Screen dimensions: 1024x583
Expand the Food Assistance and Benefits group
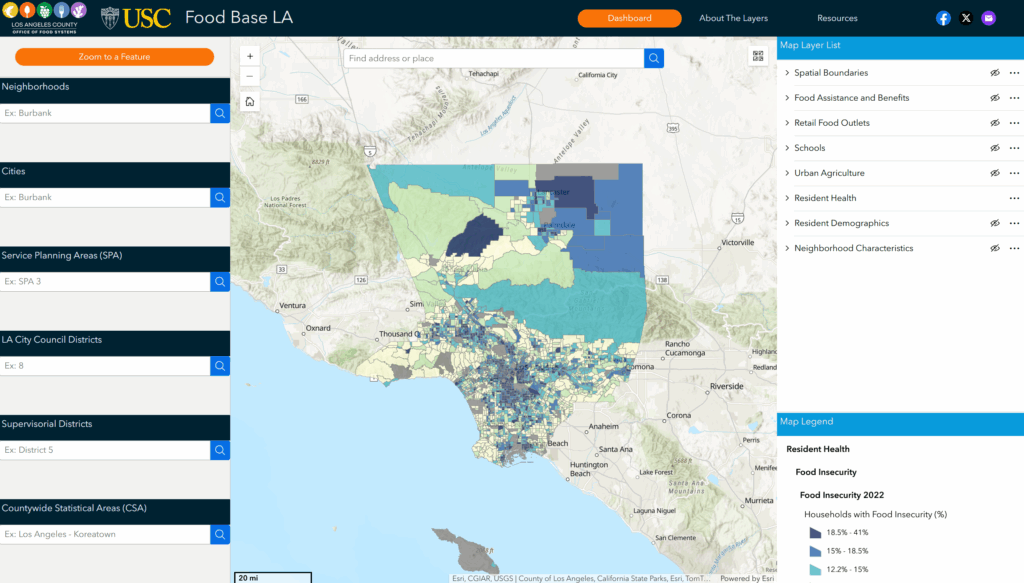pyautogui.click(x=787, y=98)
